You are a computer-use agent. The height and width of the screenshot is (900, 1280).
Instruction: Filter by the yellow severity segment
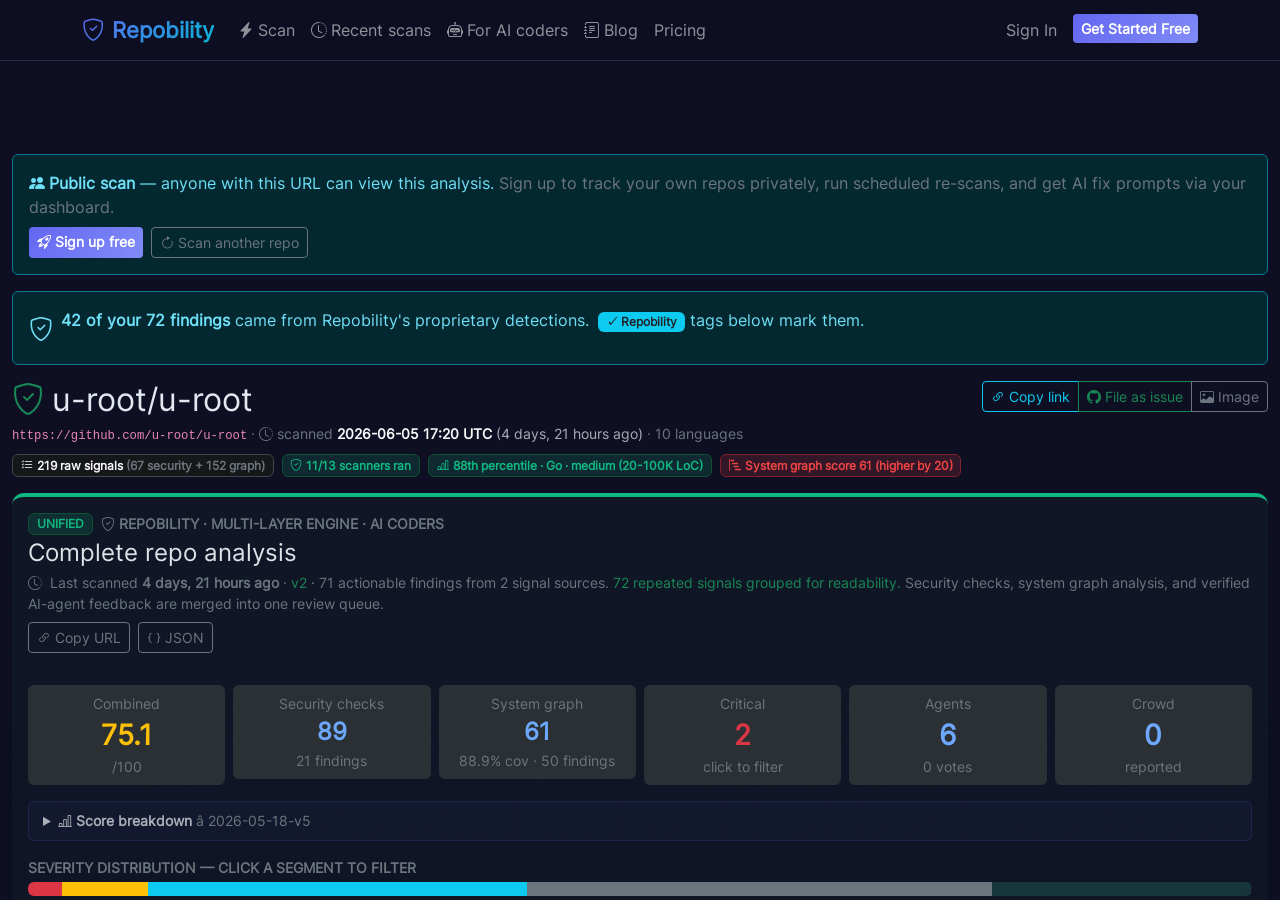coord(105,889)
